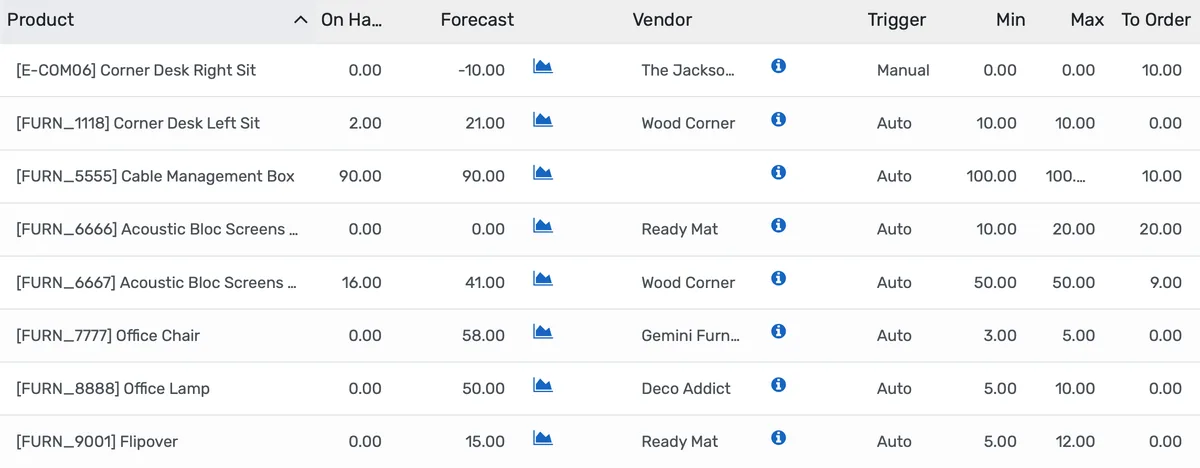Edit To Order value for FURN_6666 row
Image resolution: width=1200 pixels, height=468 pixels.
tap(1160, 230)
